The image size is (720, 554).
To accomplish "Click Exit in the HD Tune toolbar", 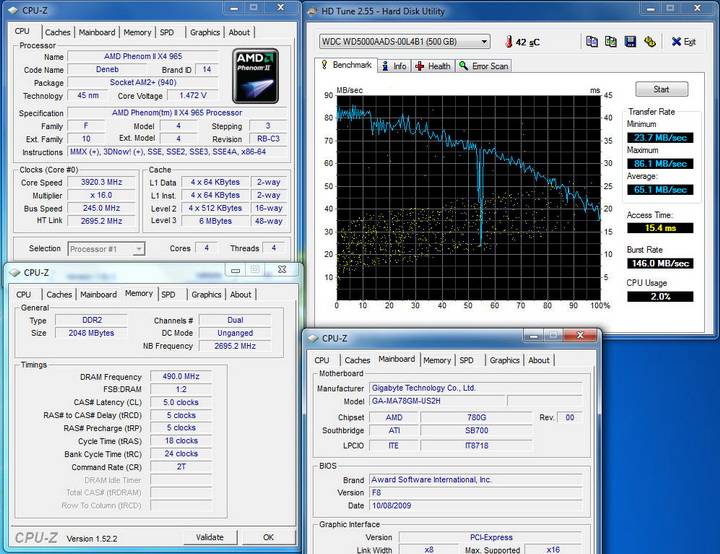I will (683, 42).
